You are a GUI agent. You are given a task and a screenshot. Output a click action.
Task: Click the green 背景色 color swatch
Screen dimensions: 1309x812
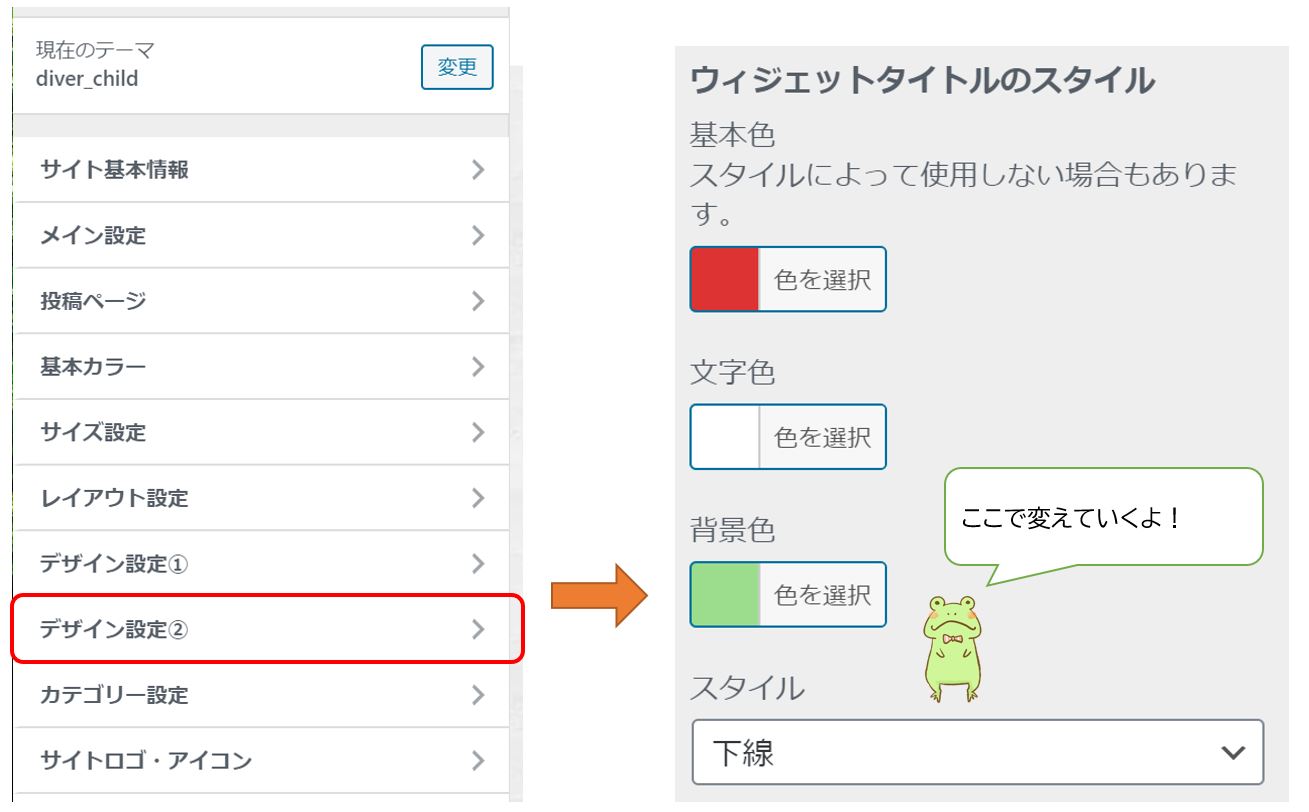pos(725,595)
